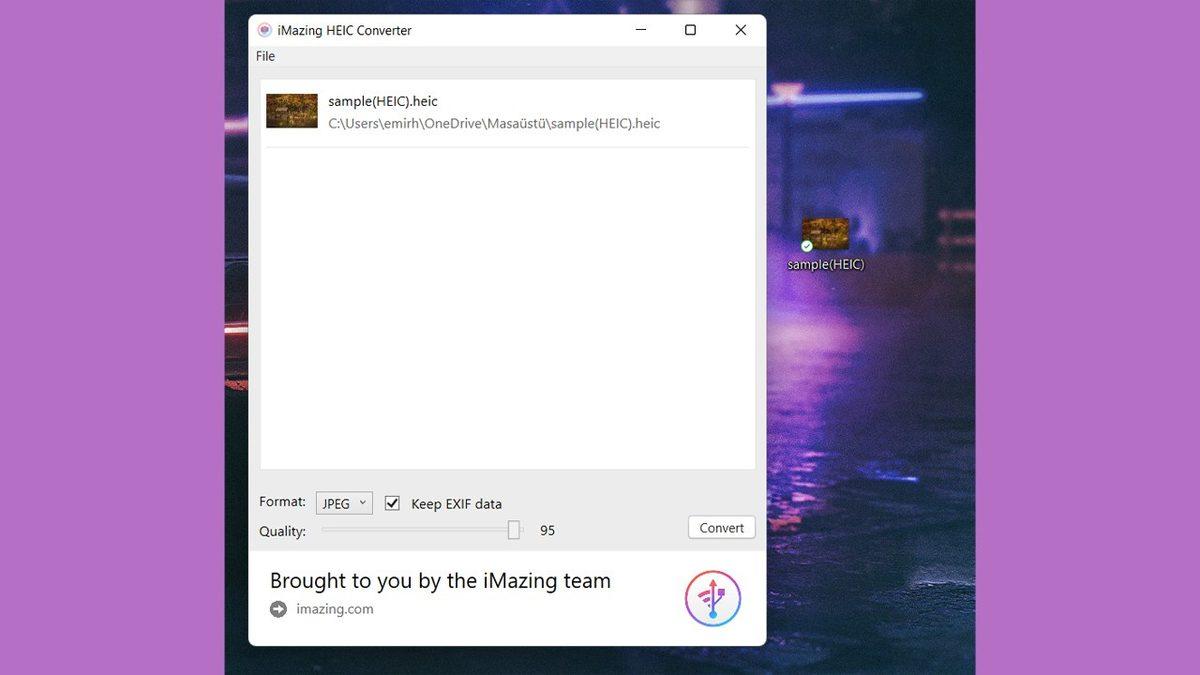Open the File menu

(x=265, y=56)
